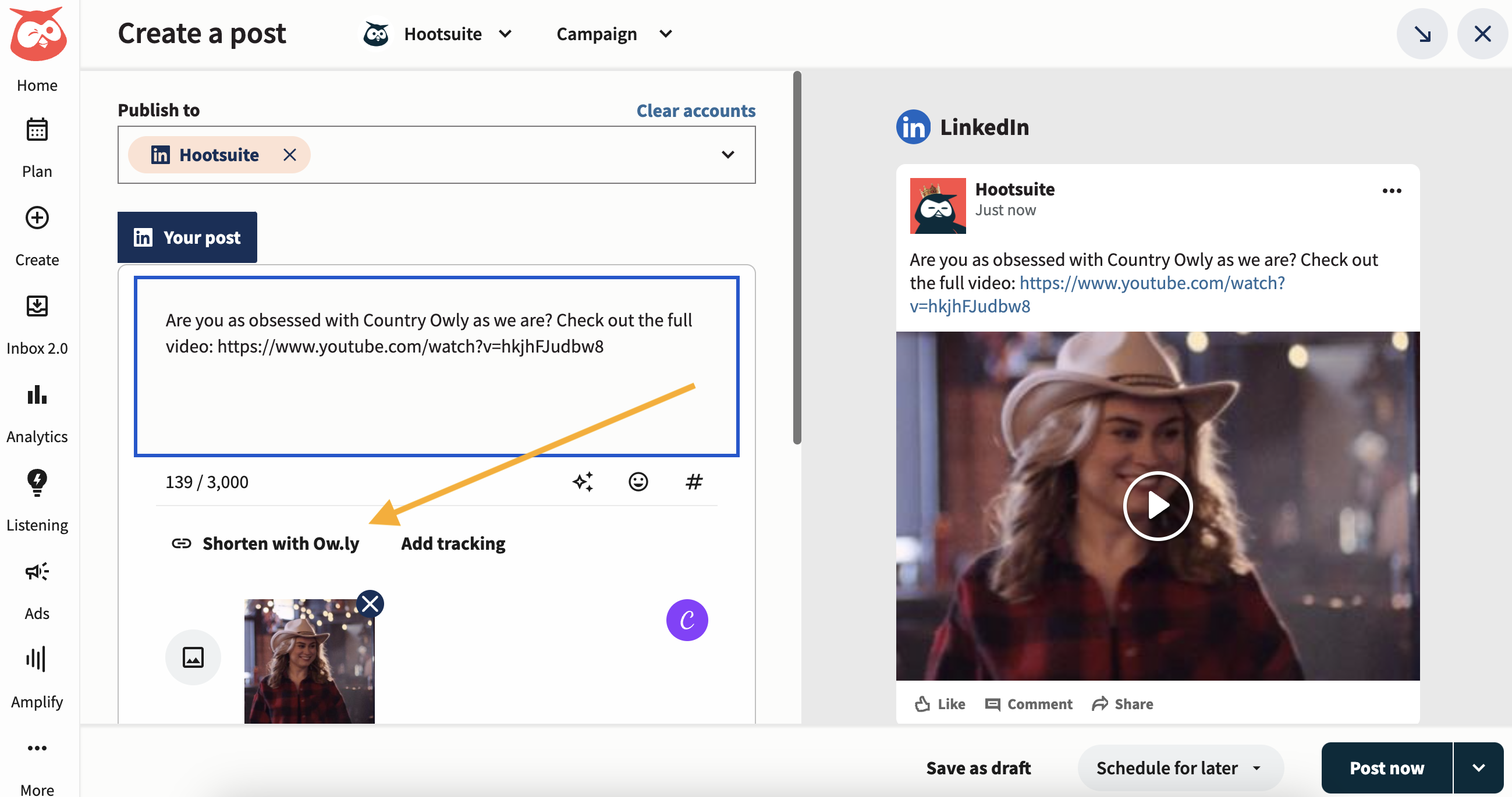
Task: Click Shorten with Ow.ly
Action: (x=265, y=543)
